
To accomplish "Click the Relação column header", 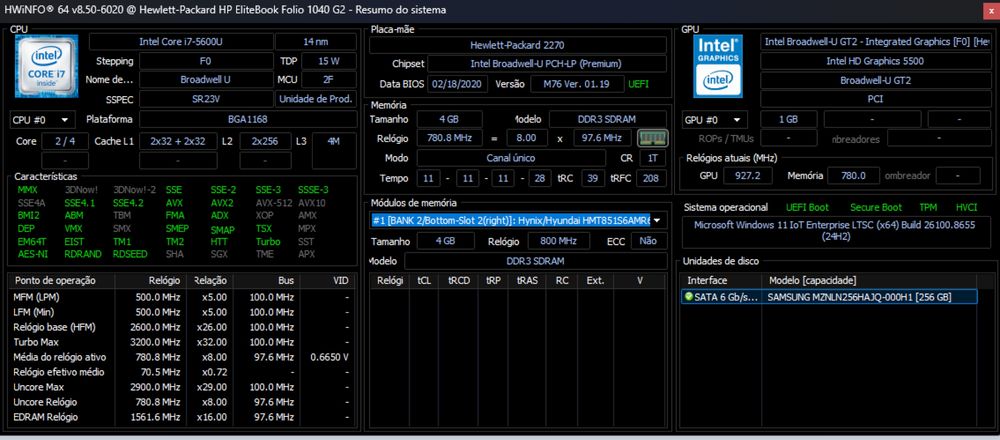I will pos(210,281).
